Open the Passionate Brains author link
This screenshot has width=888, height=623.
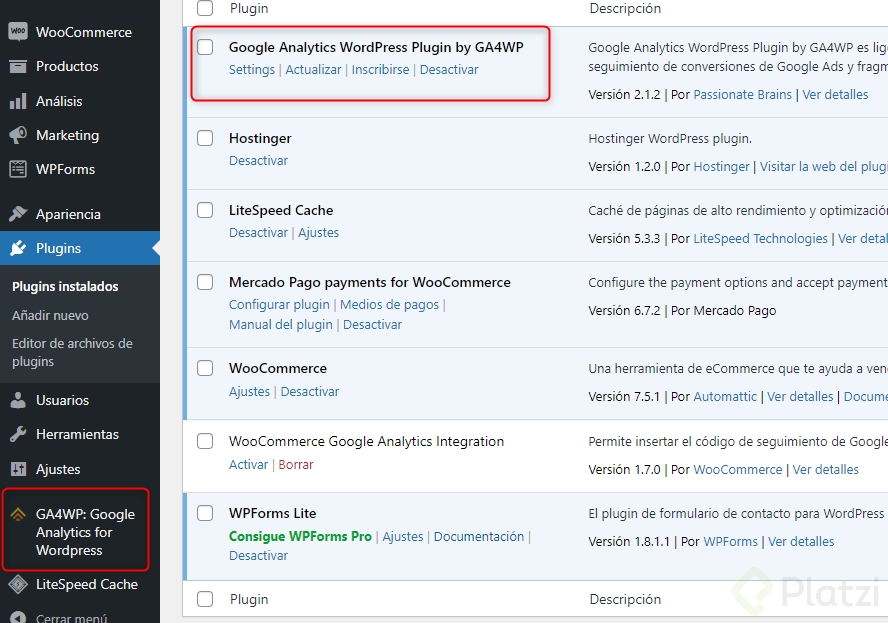(x=742, y=95)
